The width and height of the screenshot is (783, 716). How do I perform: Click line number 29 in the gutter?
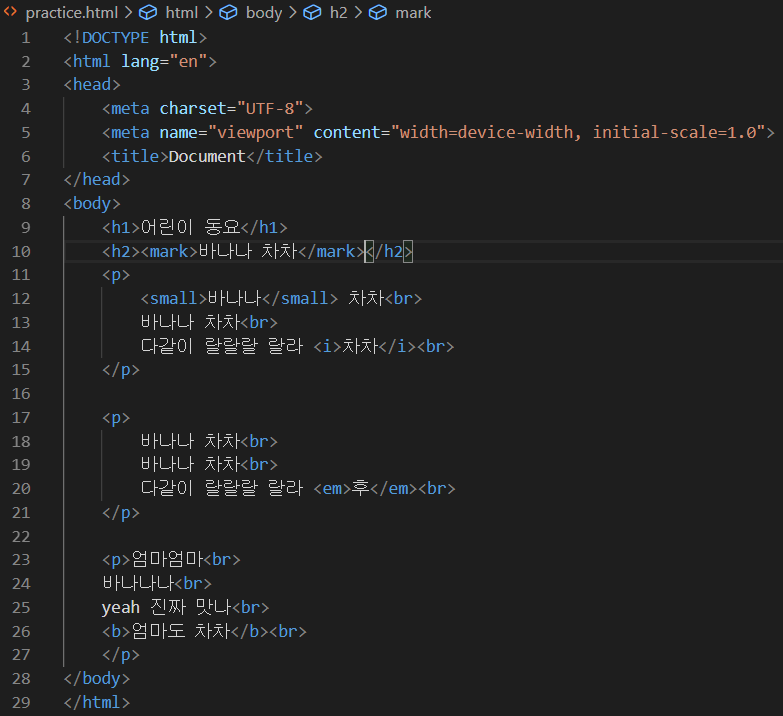tap(21, 703)
